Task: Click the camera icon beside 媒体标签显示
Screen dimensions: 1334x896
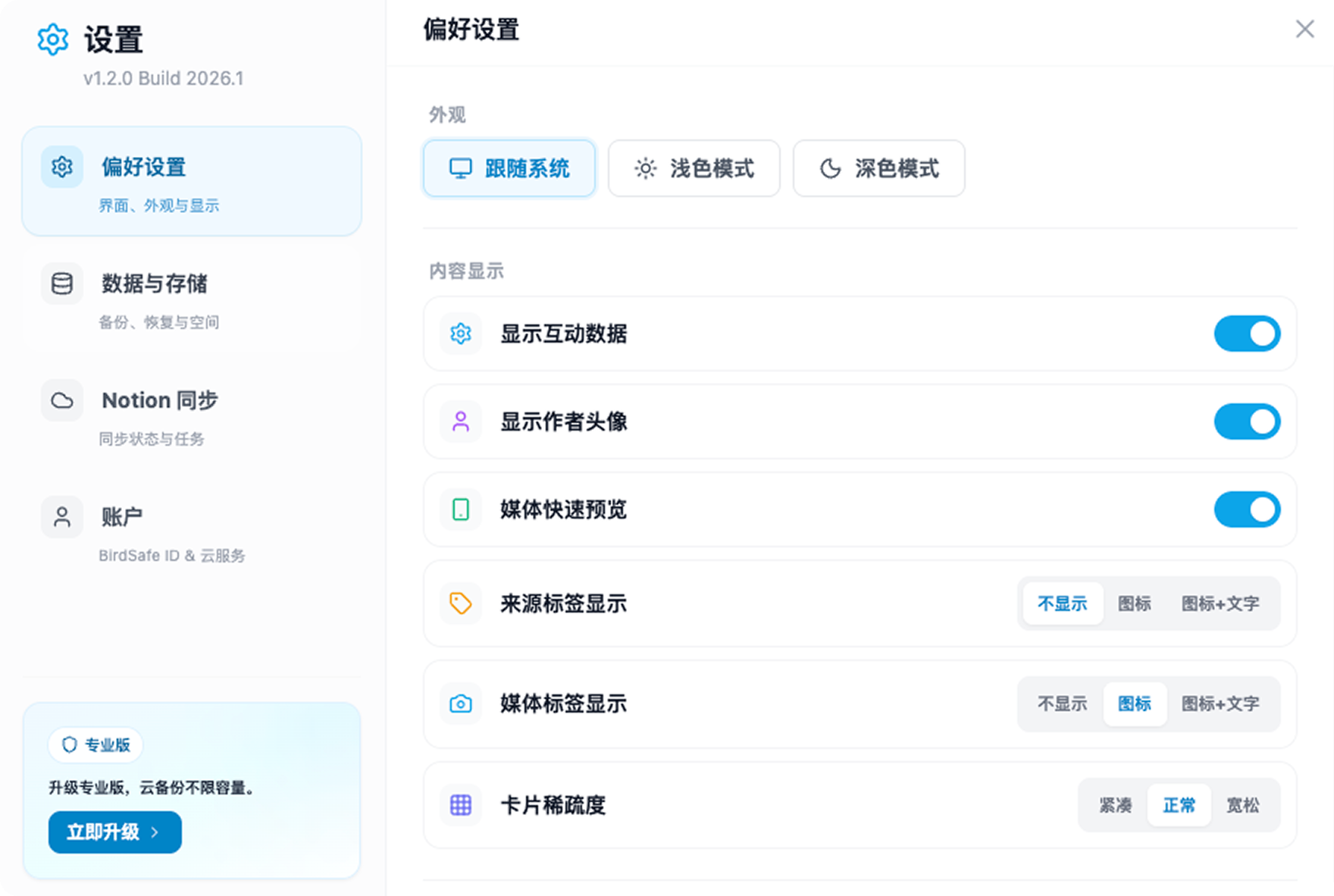Action: [461, 703]
